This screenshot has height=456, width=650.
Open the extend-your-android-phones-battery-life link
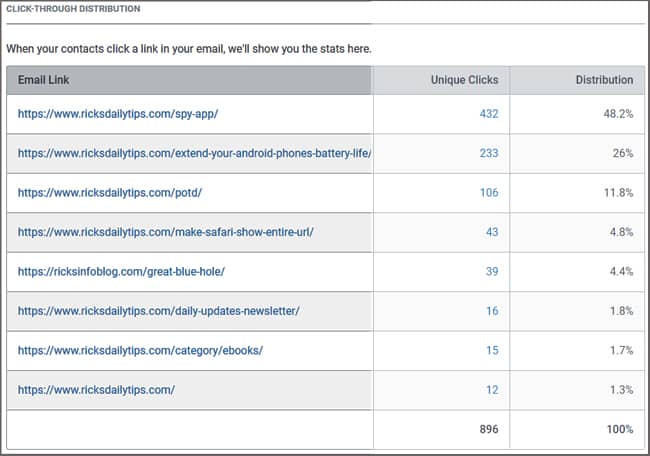pos(194,153)
